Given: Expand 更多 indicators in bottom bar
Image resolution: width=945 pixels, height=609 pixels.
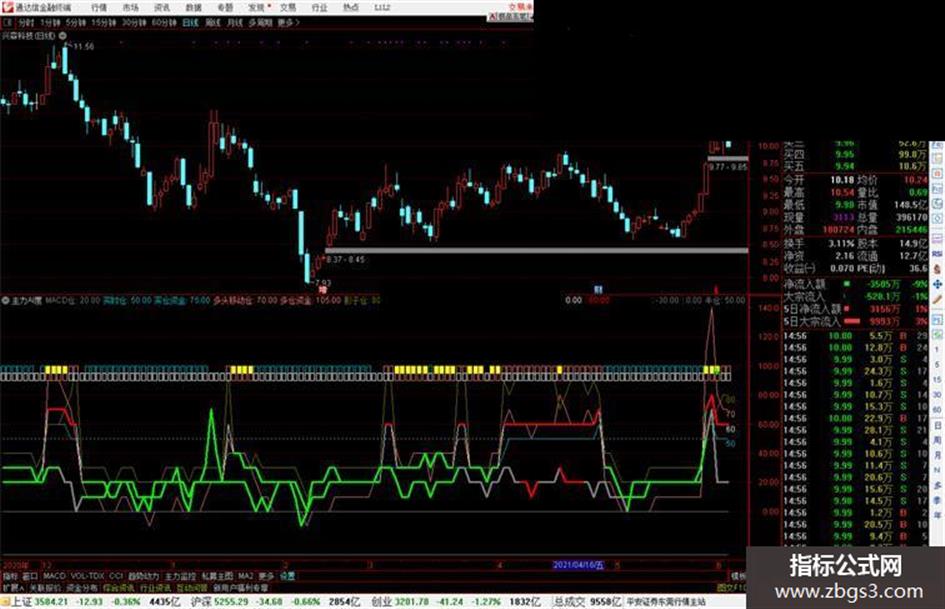Looking at the screenshot, I should [x=266, y=576].
